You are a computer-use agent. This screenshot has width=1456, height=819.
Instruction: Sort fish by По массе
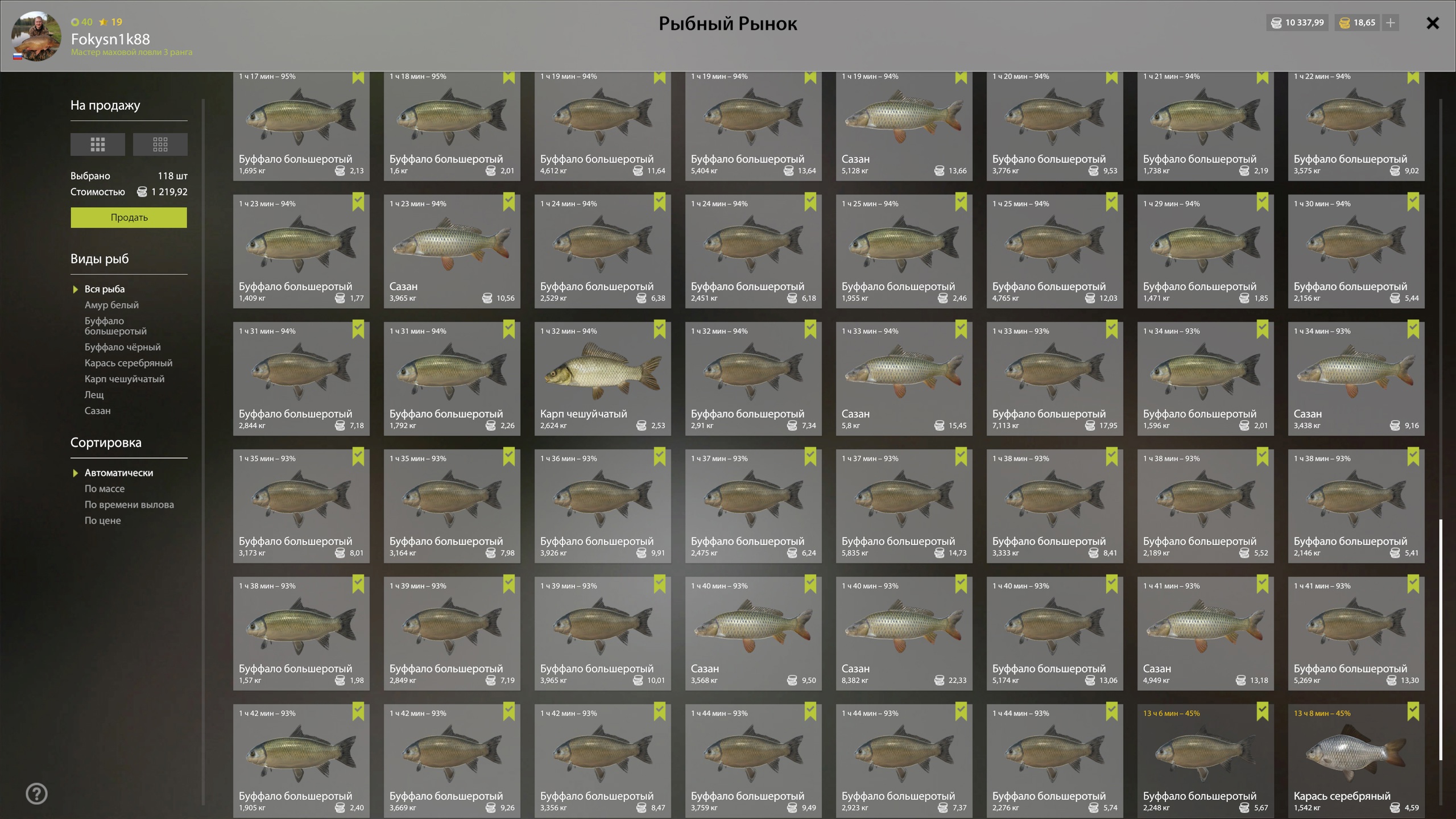105,489
